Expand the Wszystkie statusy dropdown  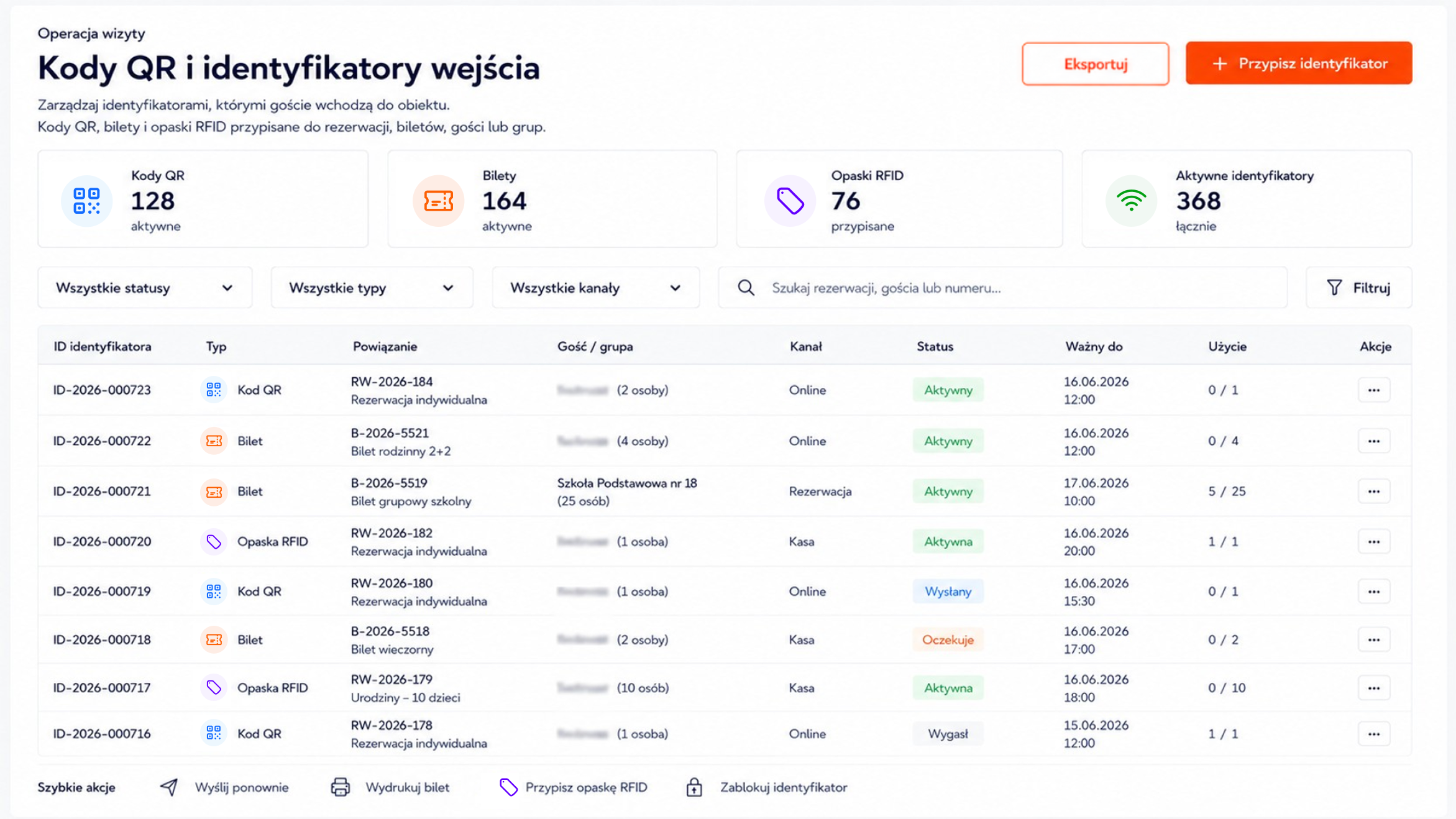tap(145, 288)
